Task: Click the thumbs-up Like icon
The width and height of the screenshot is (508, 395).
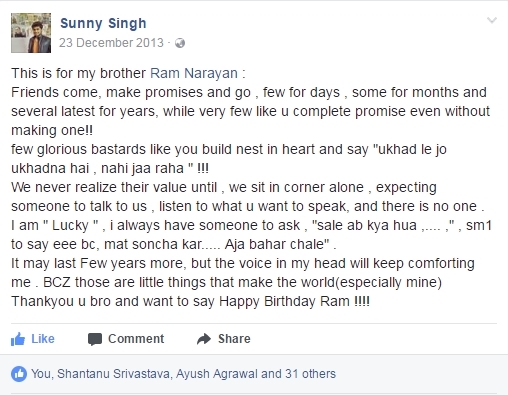Action: (18, 339)
